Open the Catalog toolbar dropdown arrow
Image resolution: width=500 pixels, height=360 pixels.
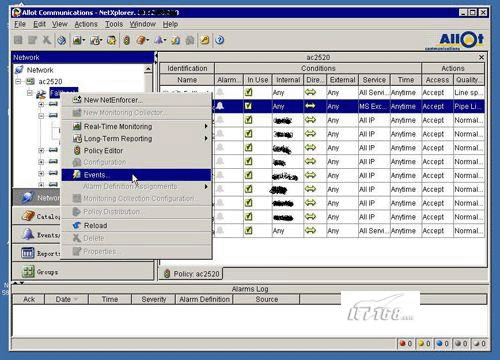click(148, 40)
